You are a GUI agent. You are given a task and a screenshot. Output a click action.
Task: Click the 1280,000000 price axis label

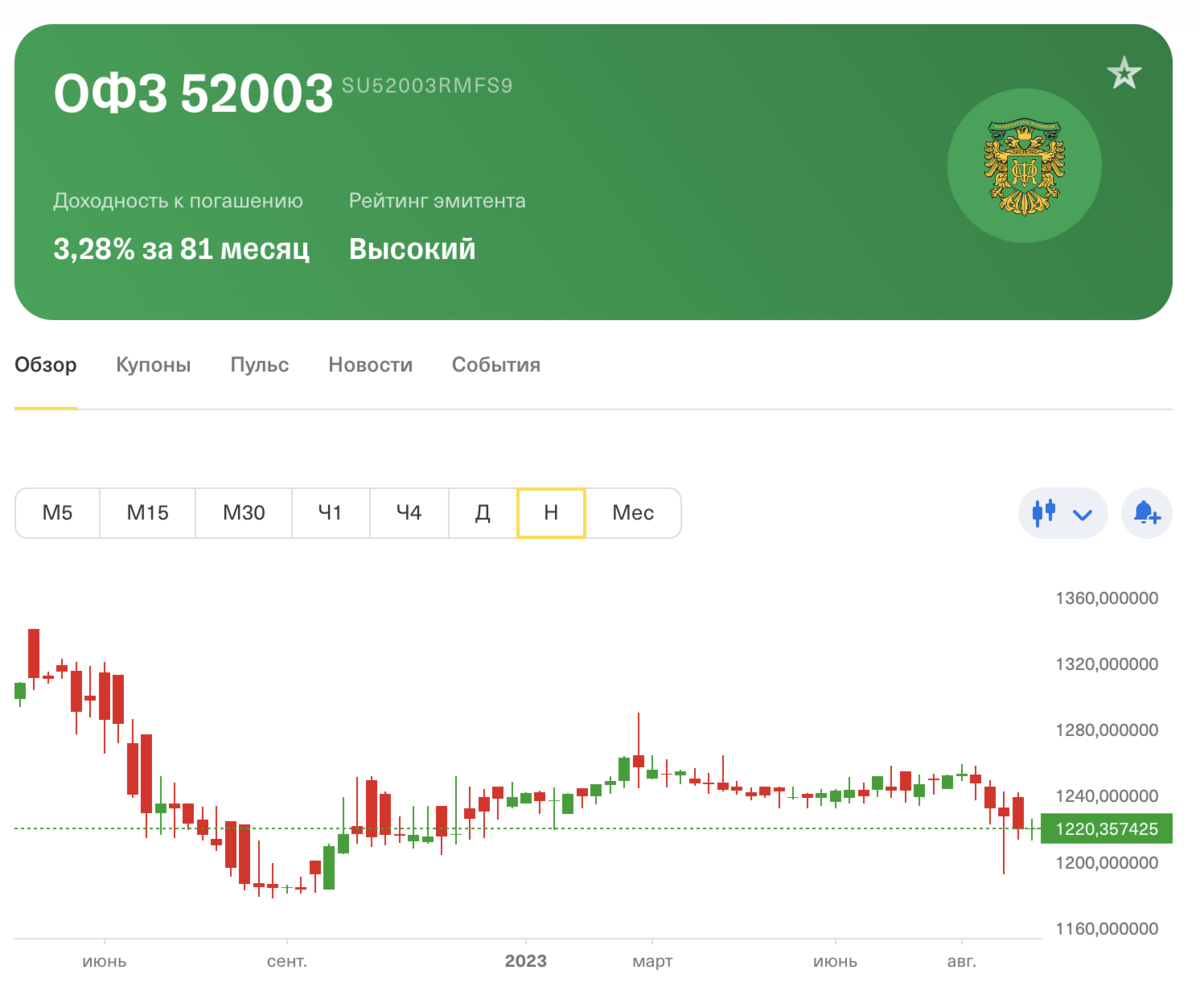tap(1107, 731)
